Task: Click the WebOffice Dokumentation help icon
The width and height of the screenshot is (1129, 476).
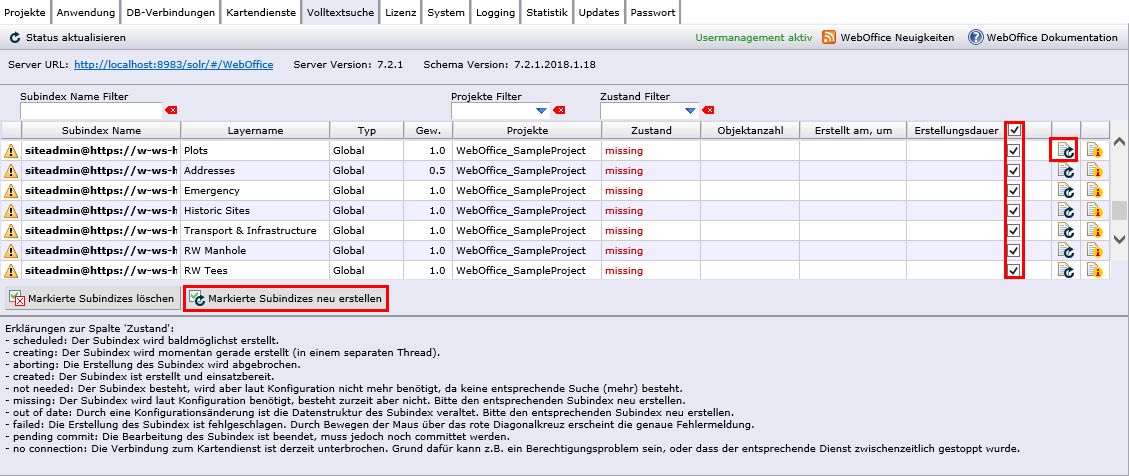Action: 976,37
